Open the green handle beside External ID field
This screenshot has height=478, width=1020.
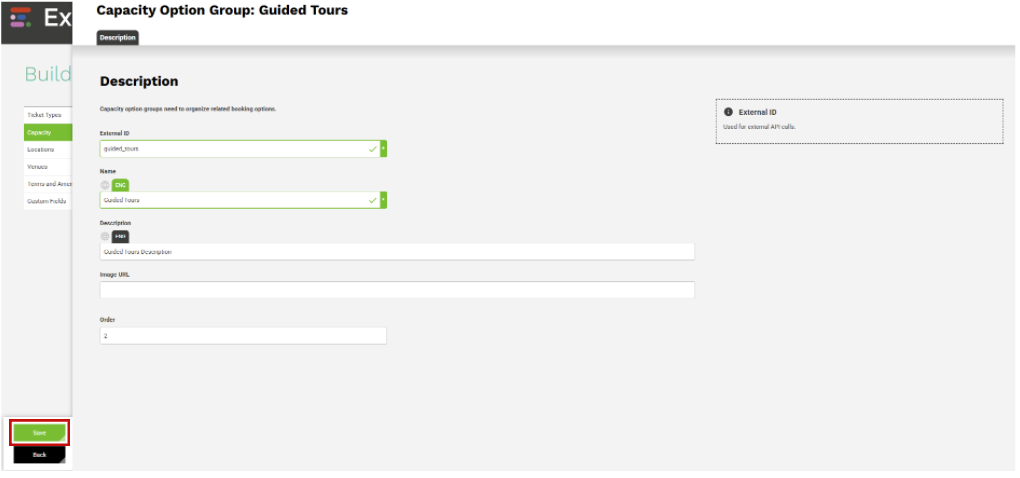[384, 149]
